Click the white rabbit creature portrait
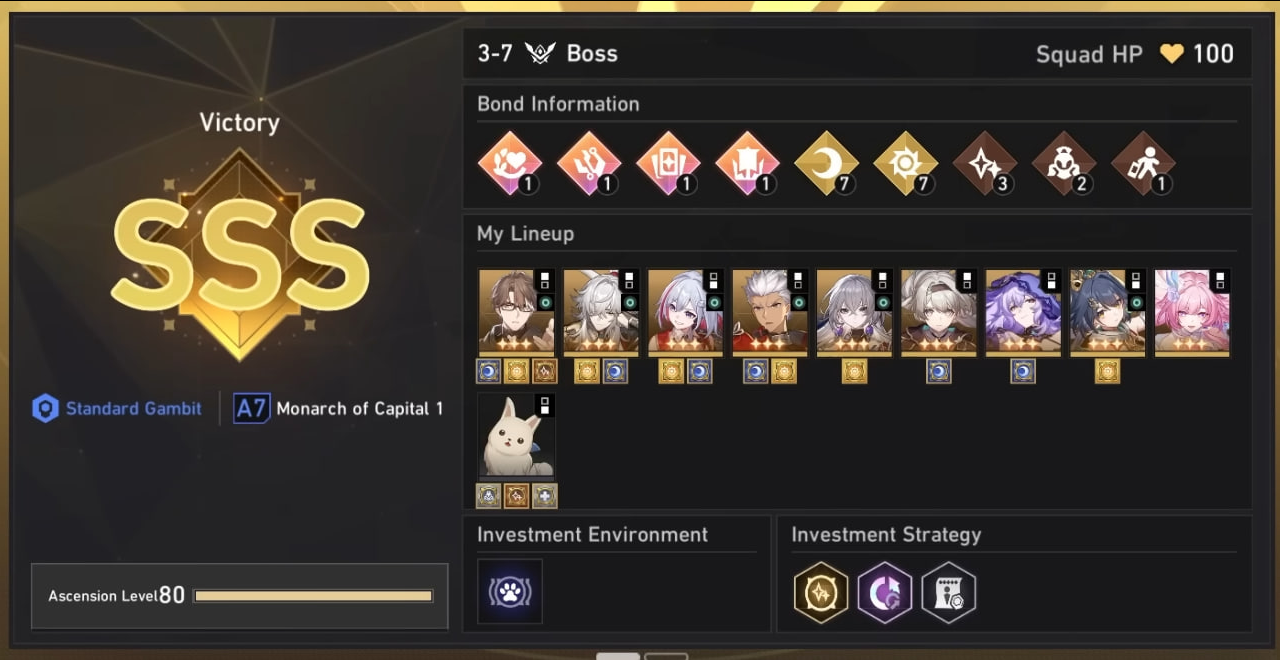 click(516, 435)
